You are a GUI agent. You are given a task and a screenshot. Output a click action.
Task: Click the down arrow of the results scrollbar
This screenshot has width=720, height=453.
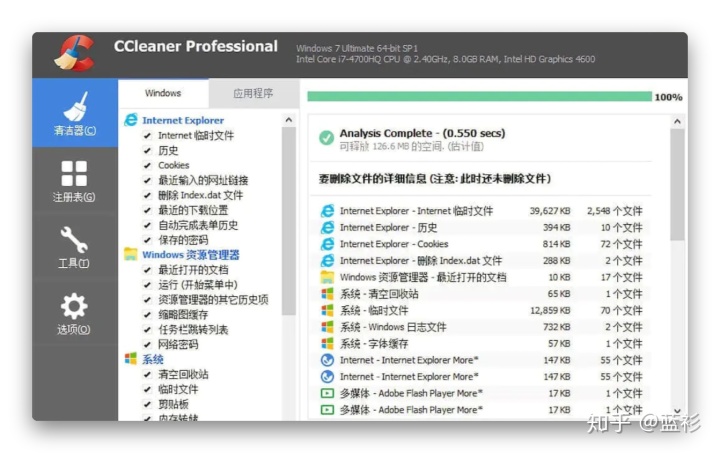pyautogui.click(x=677, y=411)
